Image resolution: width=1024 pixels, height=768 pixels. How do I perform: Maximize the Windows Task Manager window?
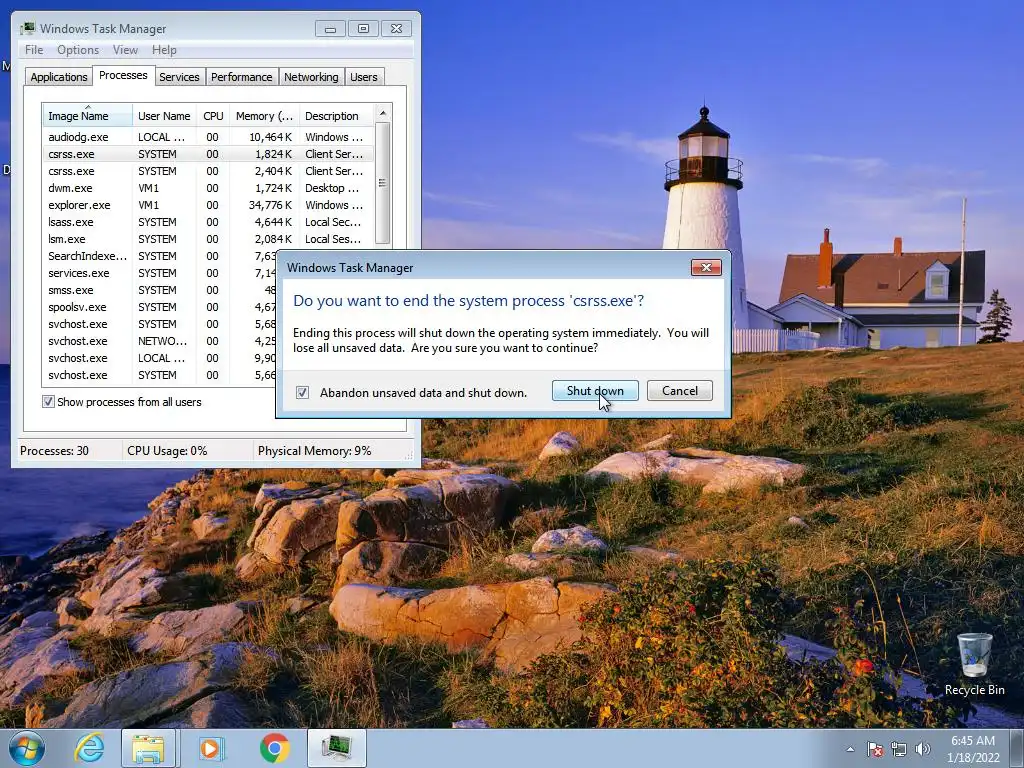pyautogui.click(x=363, y=29)
